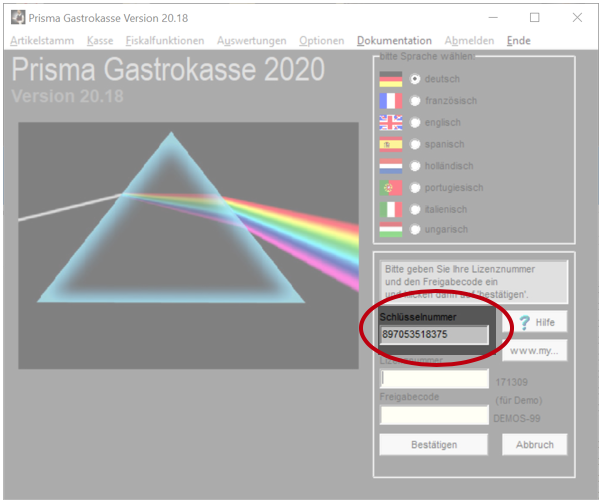The width and height of the screenshot is (603, 503).
Task: Click the demo license number 171309
Action: (511, 382)
